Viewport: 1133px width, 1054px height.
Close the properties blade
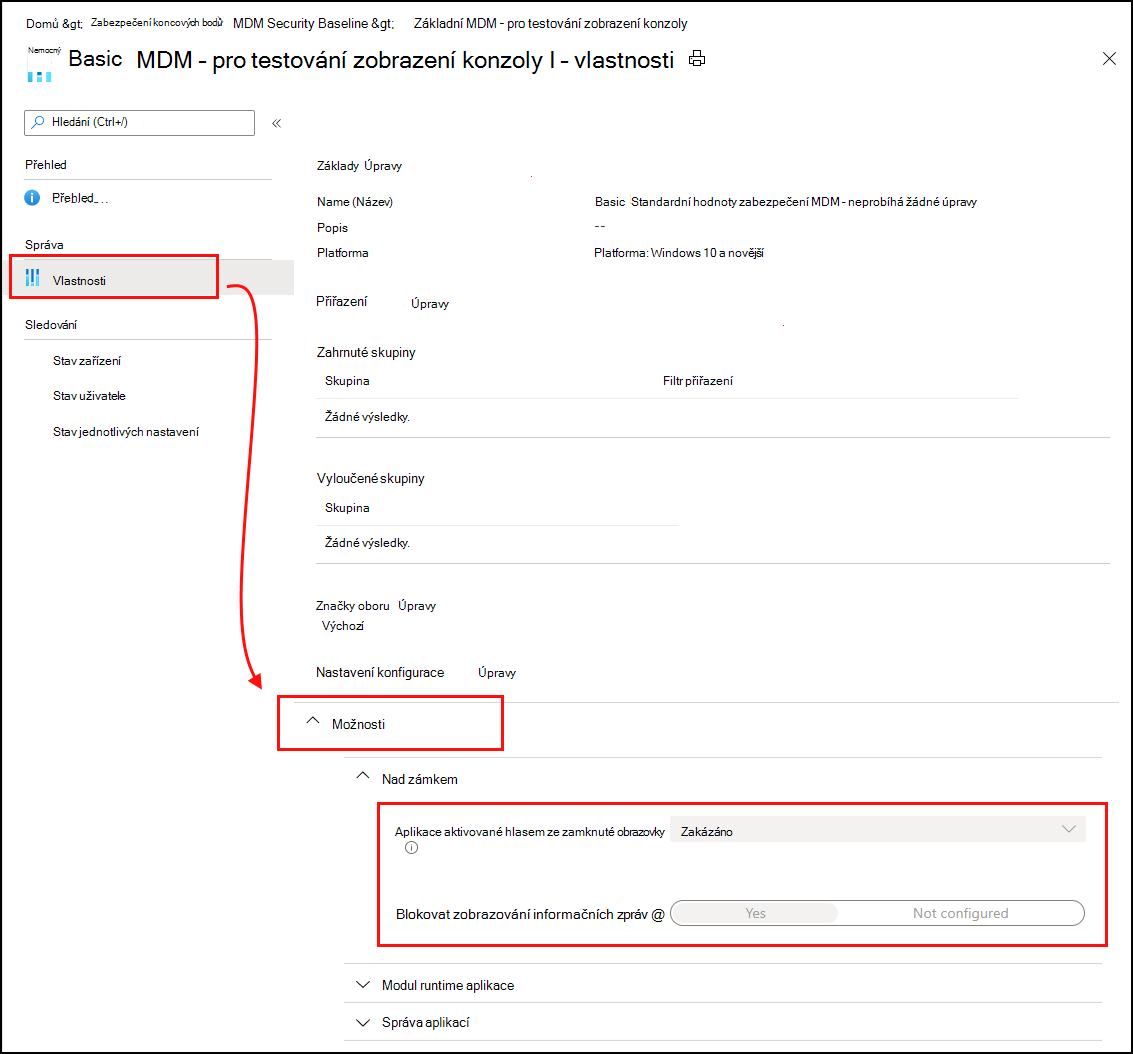pos(1109,59)
